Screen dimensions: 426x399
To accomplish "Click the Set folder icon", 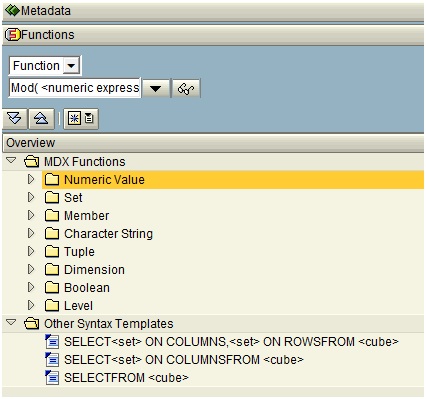I will point(52,198).
